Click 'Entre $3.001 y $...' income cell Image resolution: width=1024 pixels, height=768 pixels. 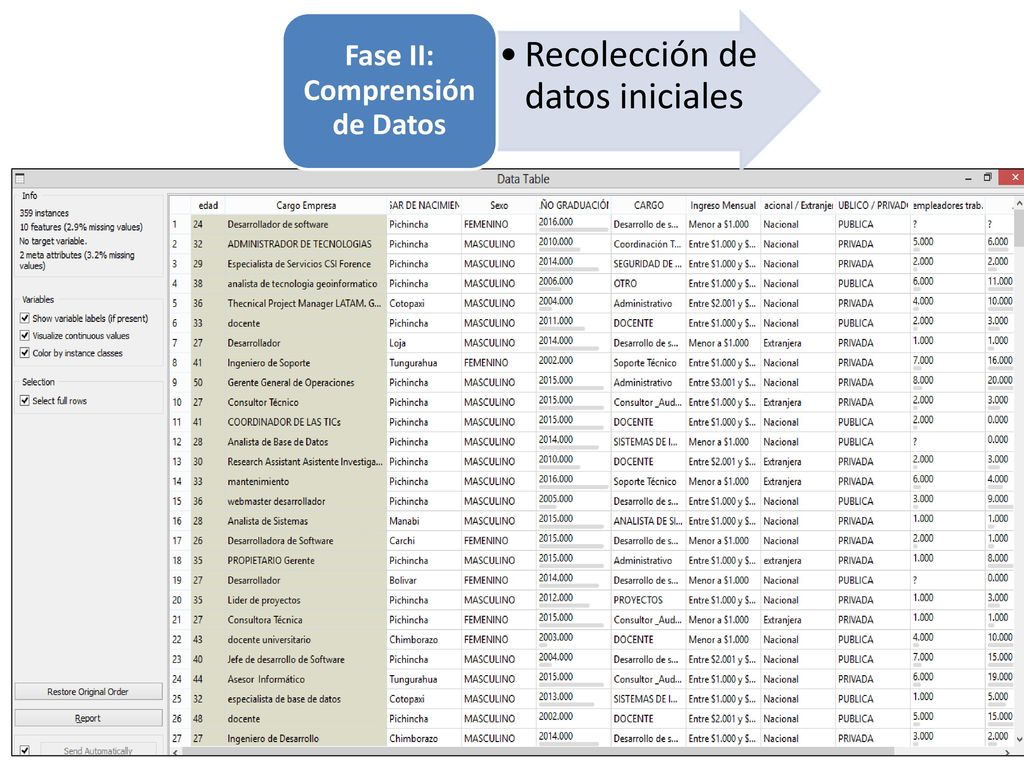723,383
